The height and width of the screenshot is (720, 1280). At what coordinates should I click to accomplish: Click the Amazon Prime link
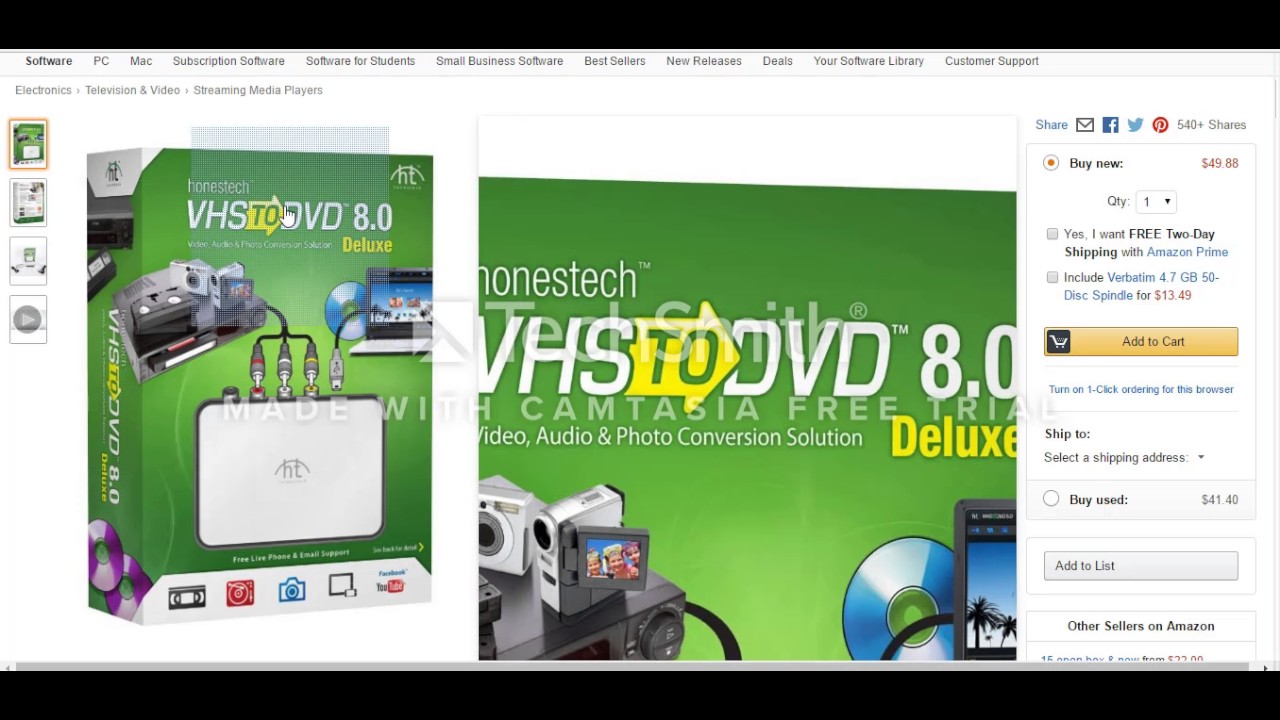coord(1187,252)
